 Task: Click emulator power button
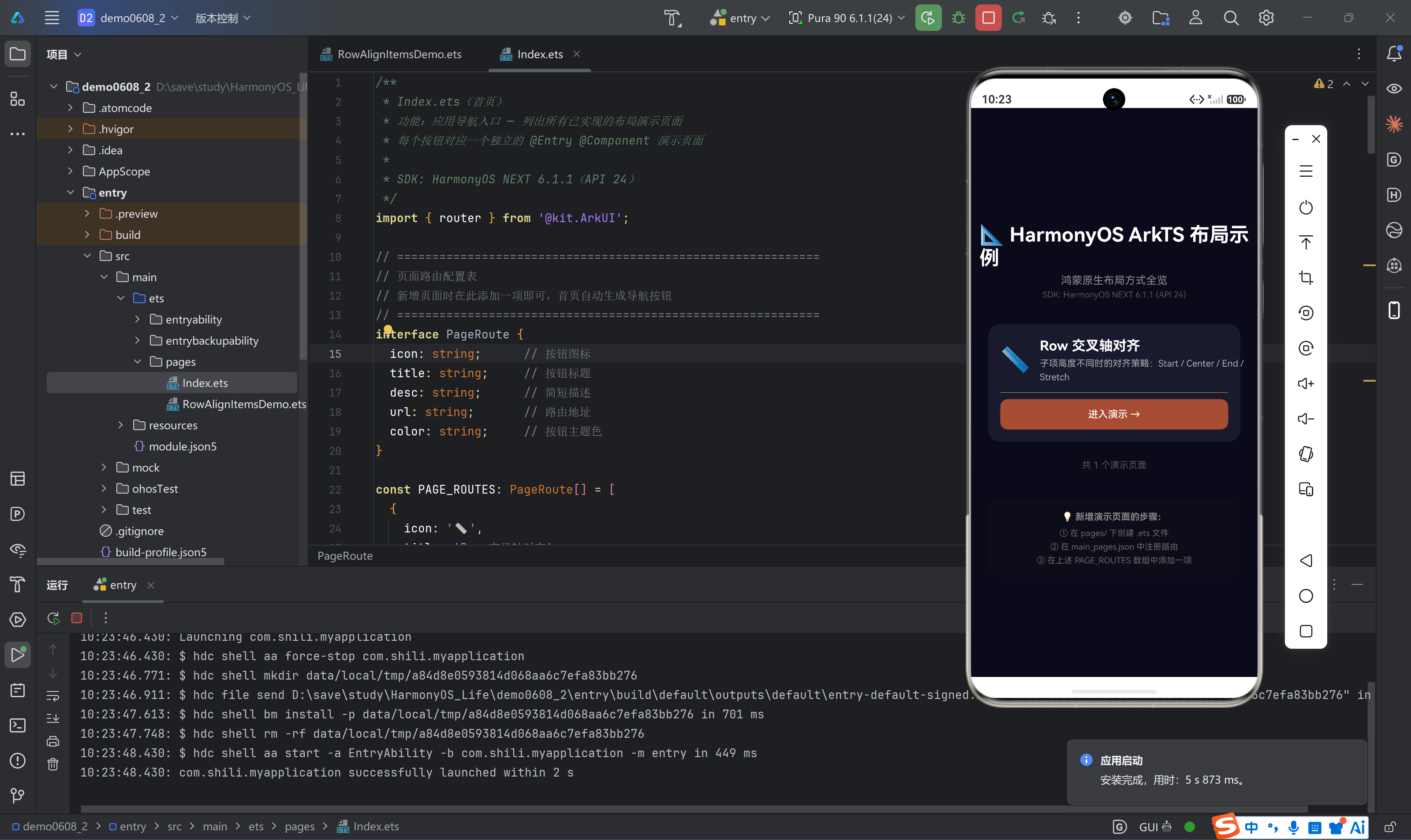1306,207
